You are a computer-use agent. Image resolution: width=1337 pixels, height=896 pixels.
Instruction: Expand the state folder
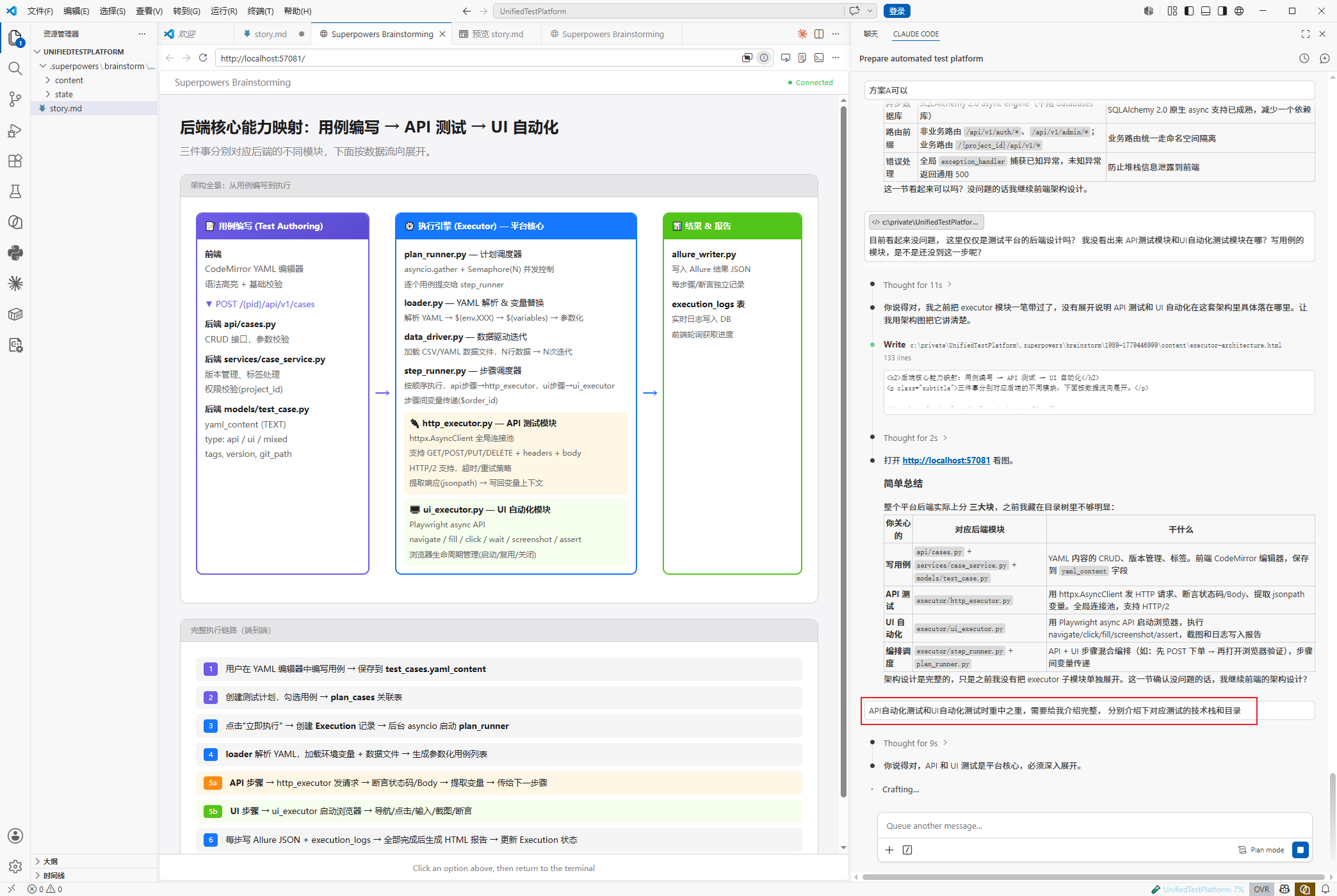[x=64, y=94]
